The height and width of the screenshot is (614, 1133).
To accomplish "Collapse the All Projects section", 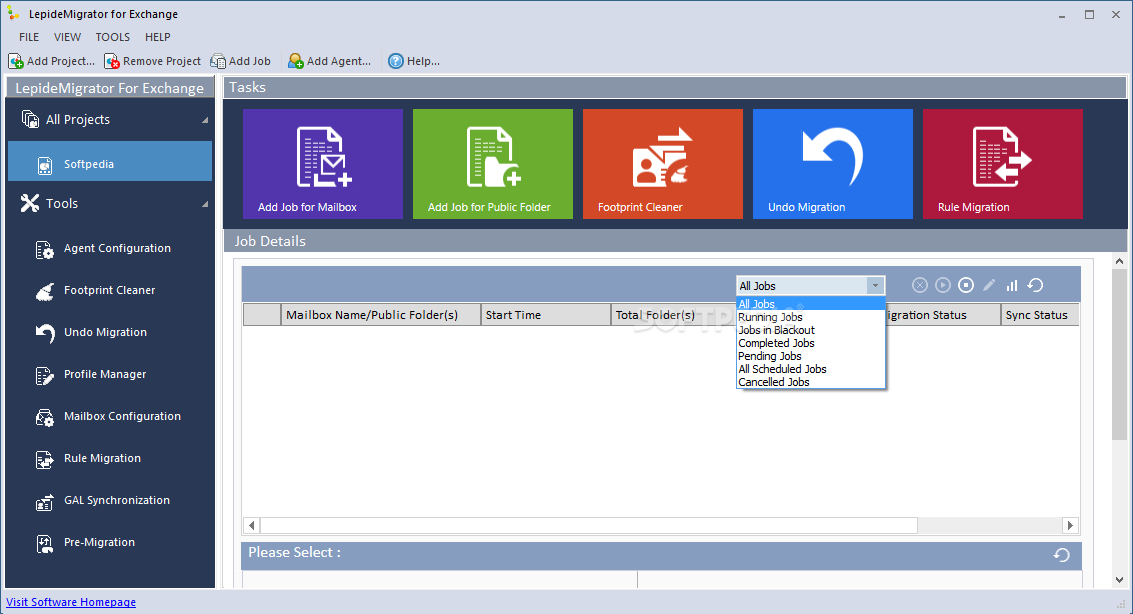I will point(204,120).
